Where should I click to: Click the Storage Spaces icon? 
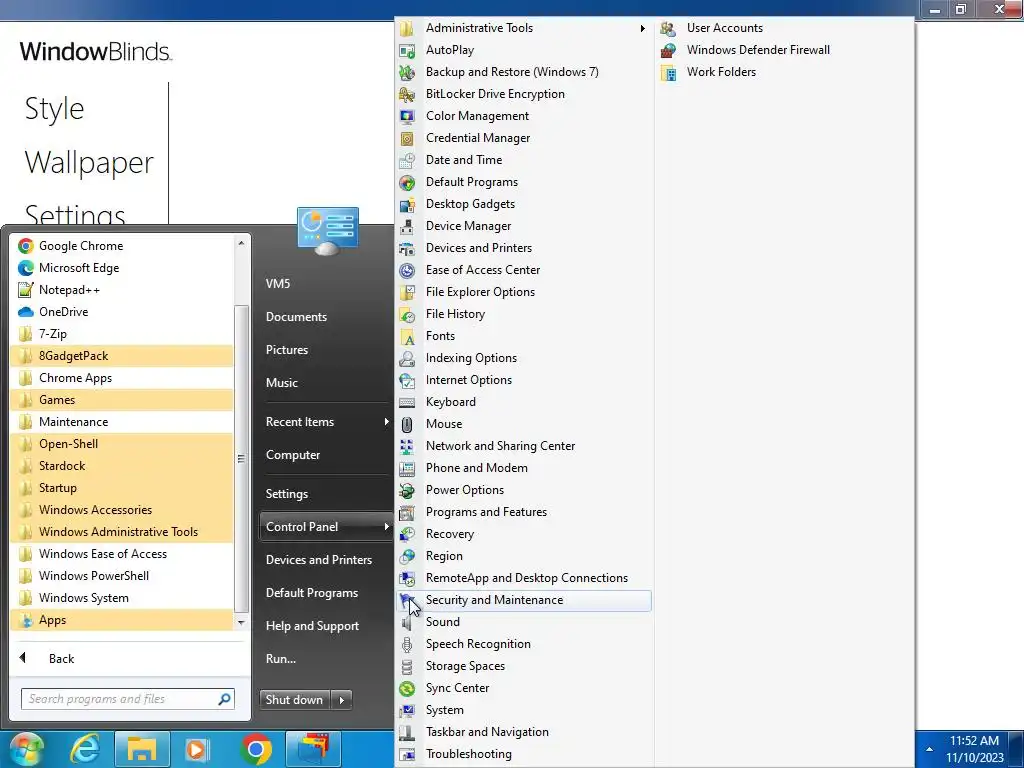[407, 667]
